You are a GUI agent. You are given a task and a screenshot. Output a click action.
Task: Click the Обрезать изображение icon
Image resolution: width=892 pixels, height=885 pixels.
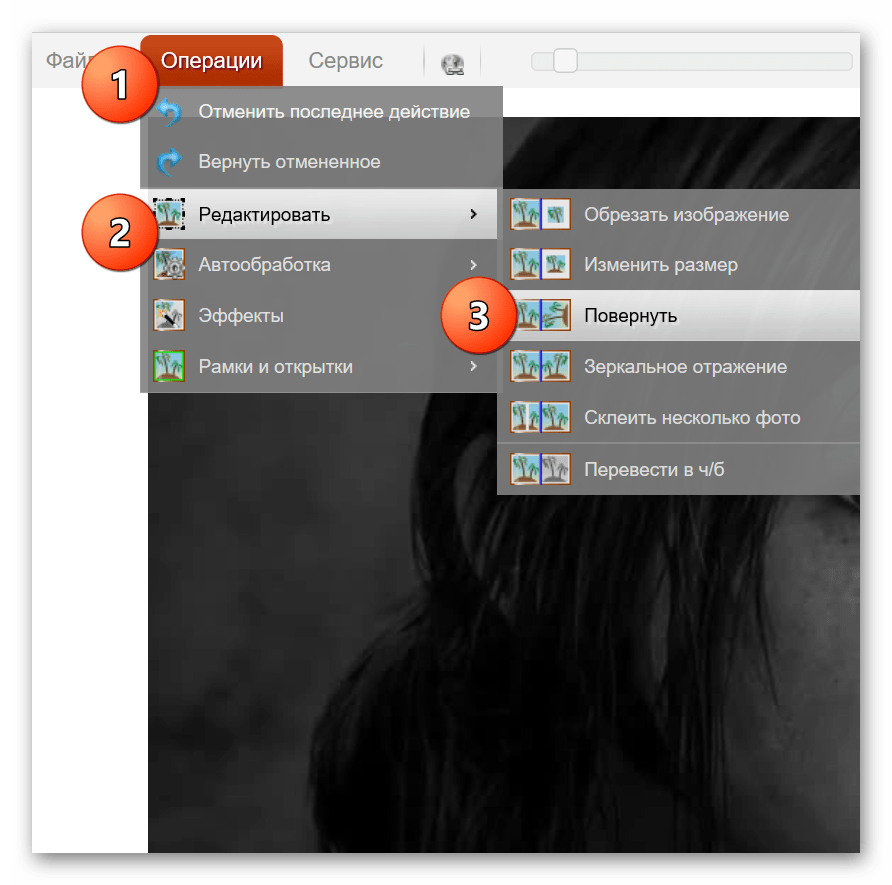[540, 214]
